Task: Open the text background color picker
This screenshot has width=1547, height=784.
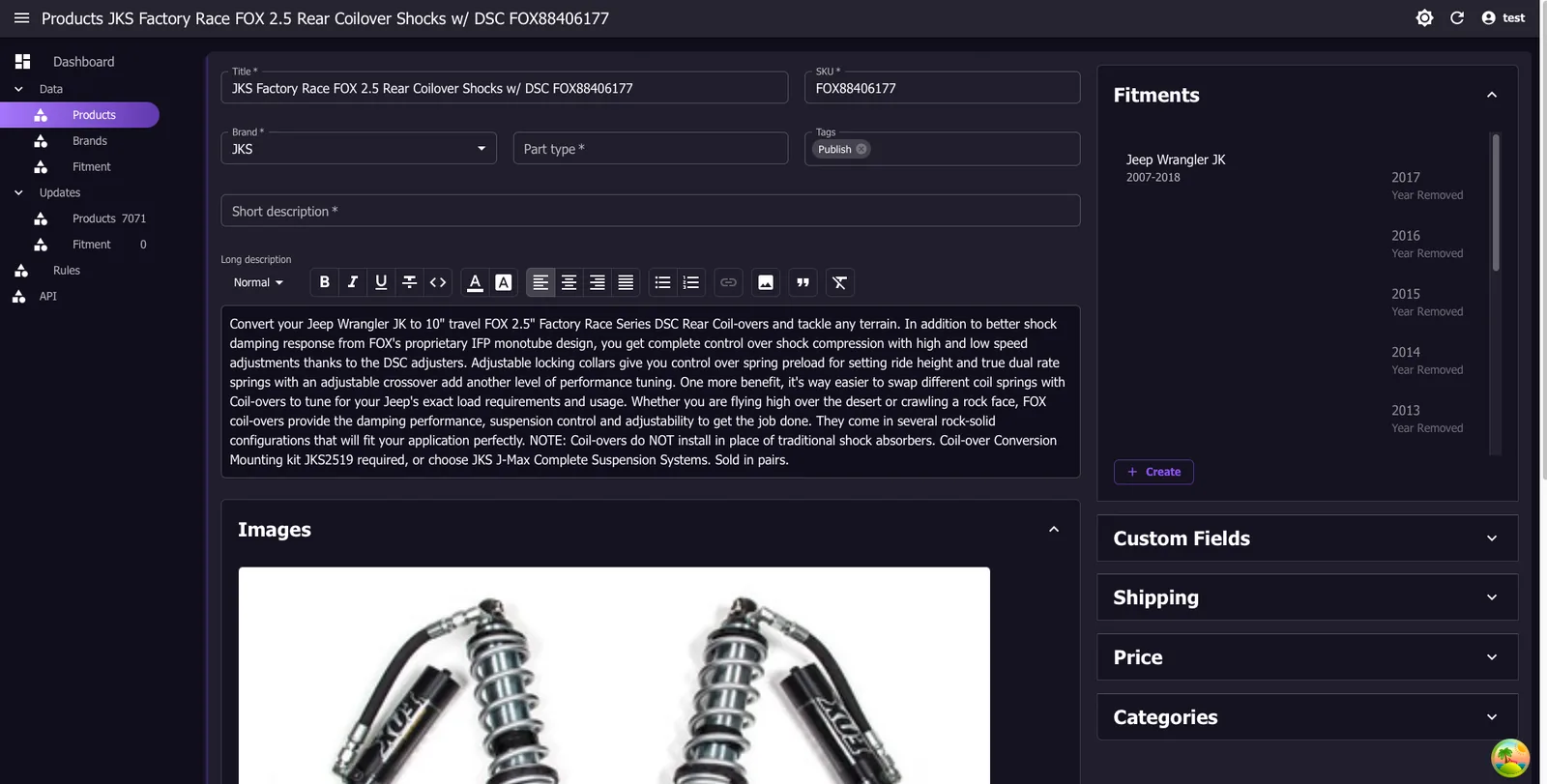Action: point(504,282)
